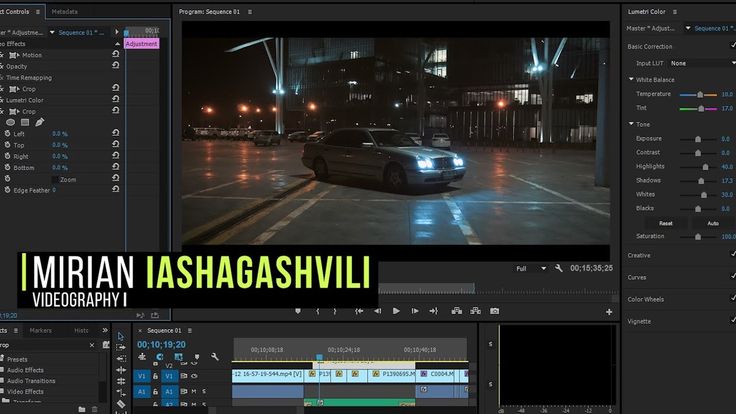Play the sequence in Program monitor
This screenshot has height=414, width=736.
(396, 311)
